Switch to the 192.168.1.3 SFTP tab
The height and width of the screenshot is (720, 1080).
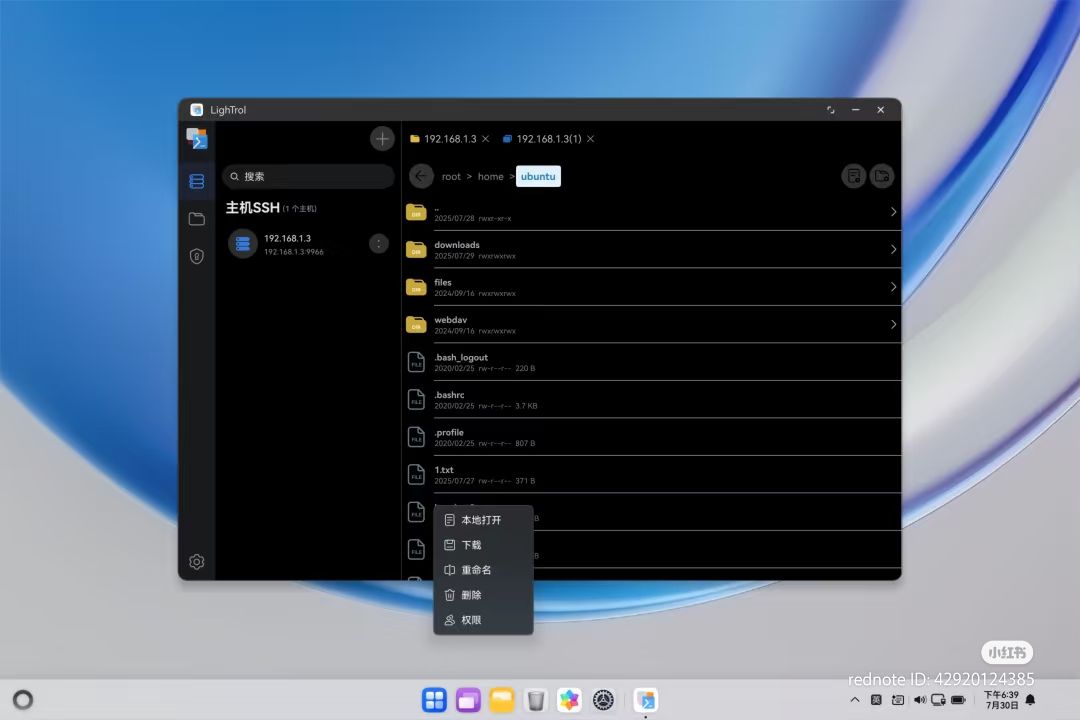pyautogui.click(x=443, y=139)
